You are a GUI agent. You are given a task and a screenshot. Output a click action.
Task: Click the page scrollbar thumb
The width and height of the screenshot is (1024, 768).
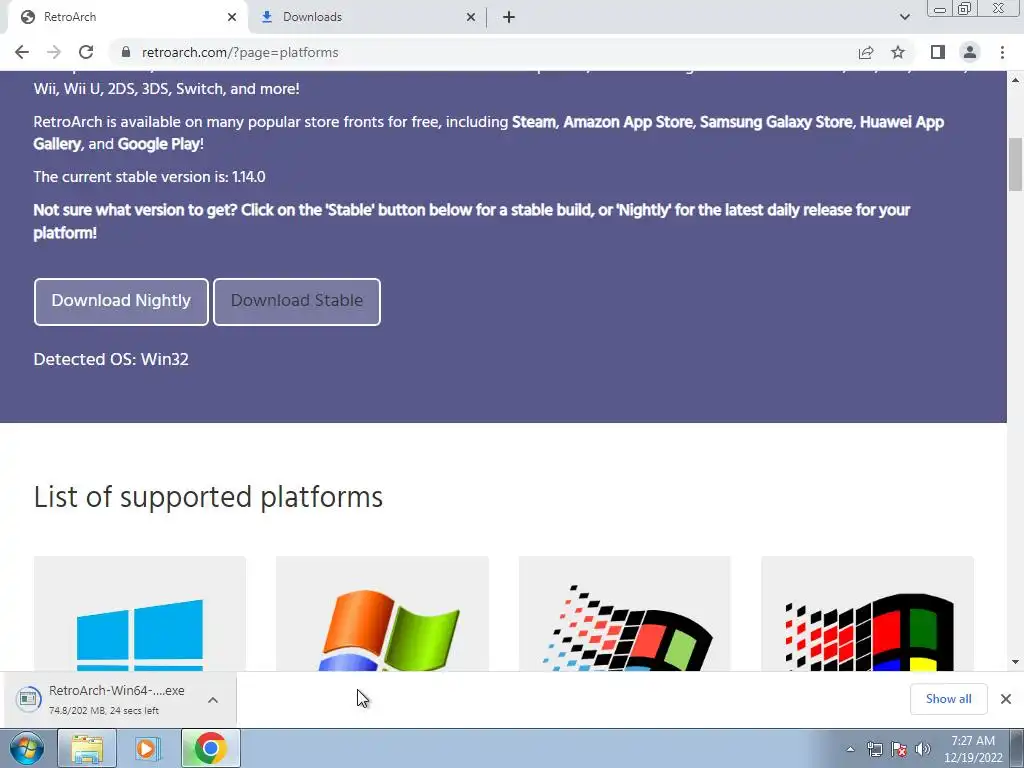[x=1016, y=164]
